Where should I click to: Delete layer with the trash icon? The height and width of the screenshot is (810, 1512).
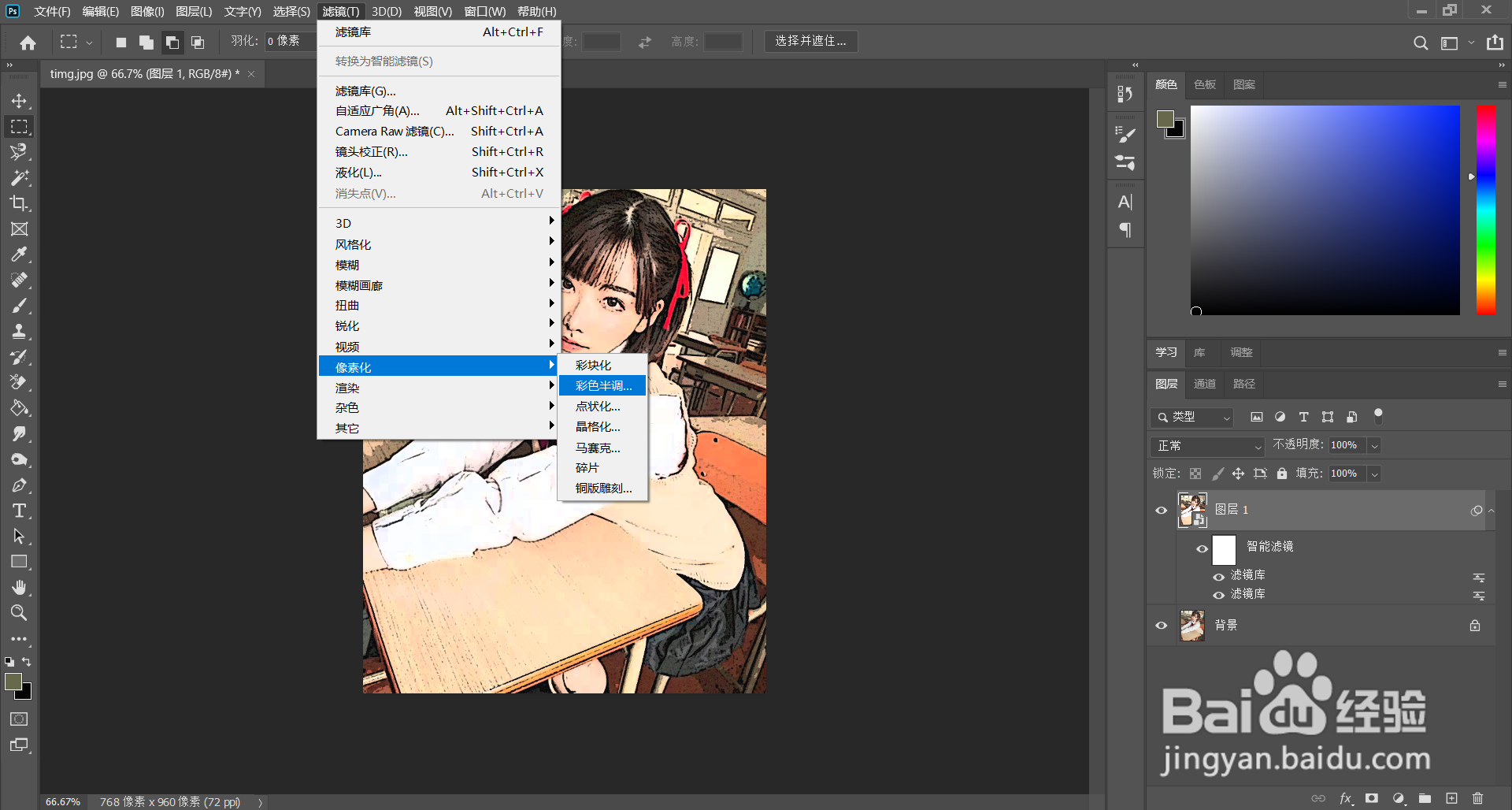click(1477, 798)
